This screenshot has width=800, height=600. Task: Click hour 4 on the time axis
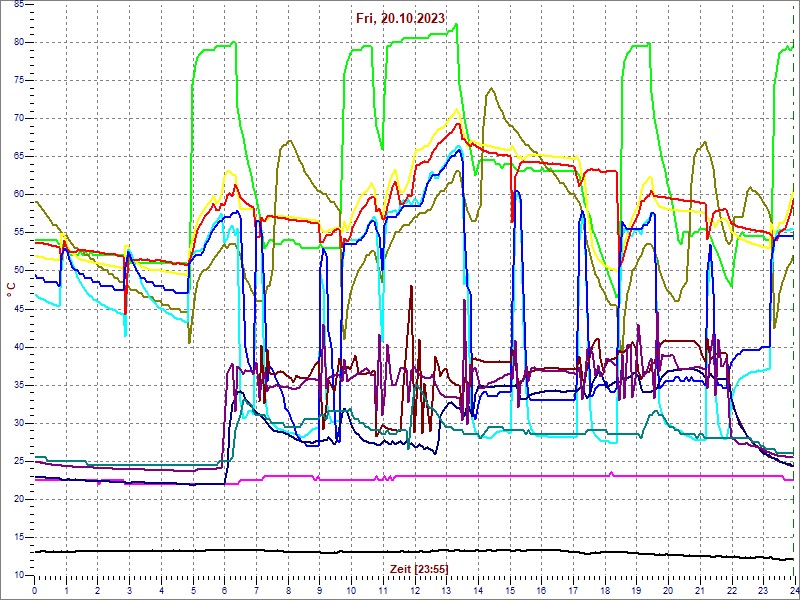pos(161,590)
